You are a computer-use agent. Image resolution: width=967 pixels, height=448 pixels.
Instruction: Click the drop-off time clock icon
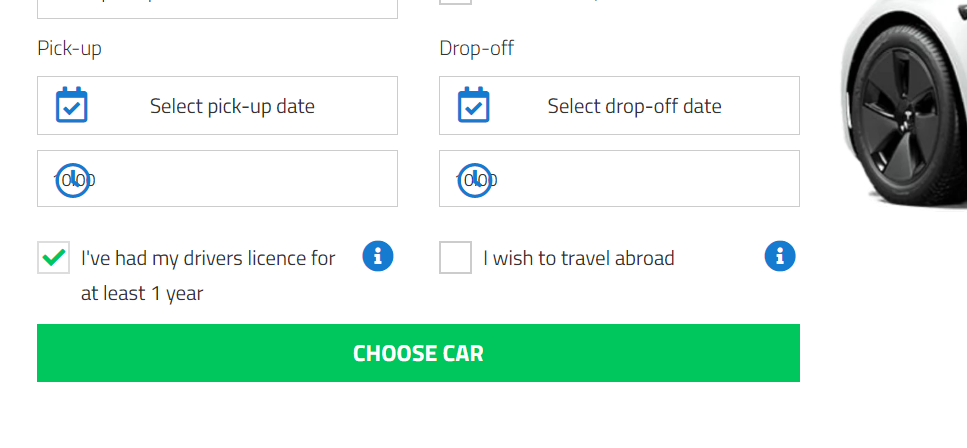tap(475, 180)
